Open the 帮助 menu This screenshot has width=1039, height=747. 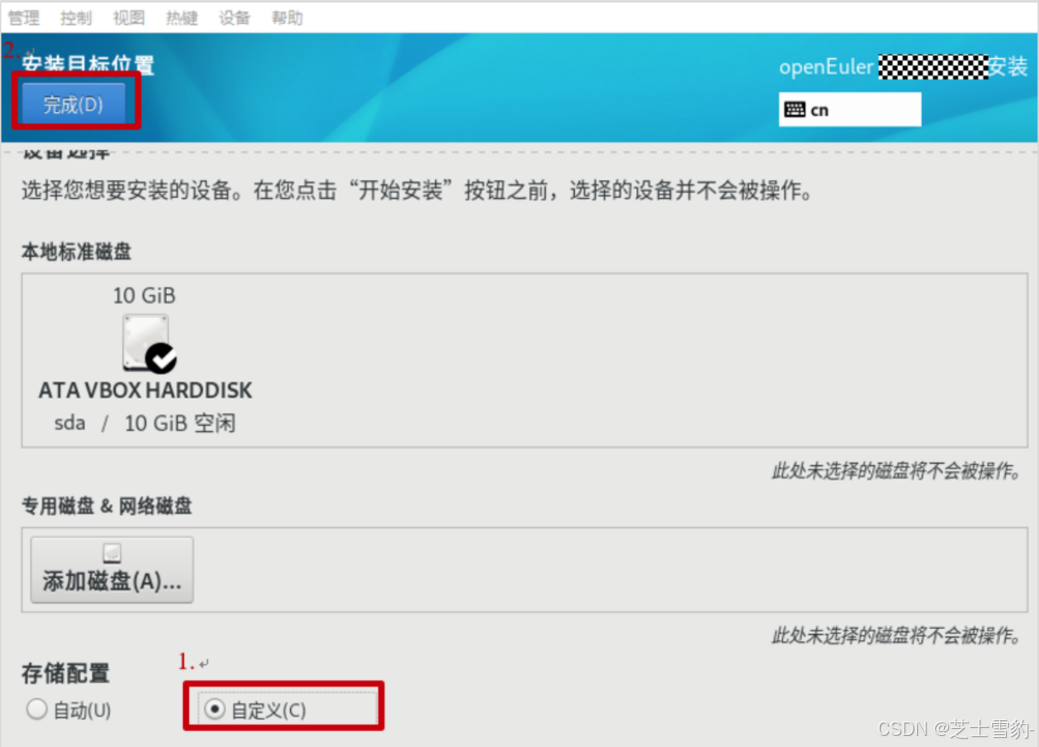tap(288, 18)
